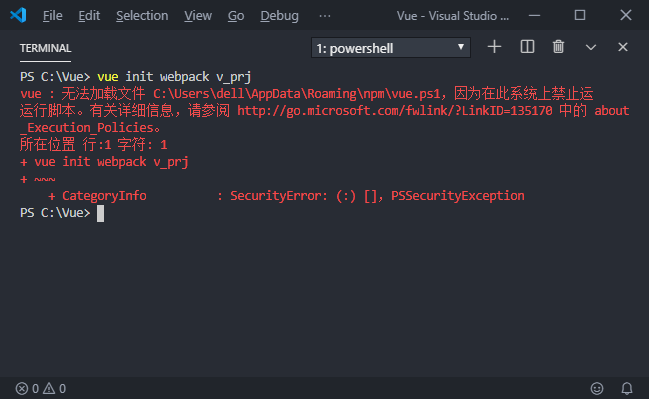Click the PSSecurityException text
649x399 pixels.
click(x=457, y=195)
